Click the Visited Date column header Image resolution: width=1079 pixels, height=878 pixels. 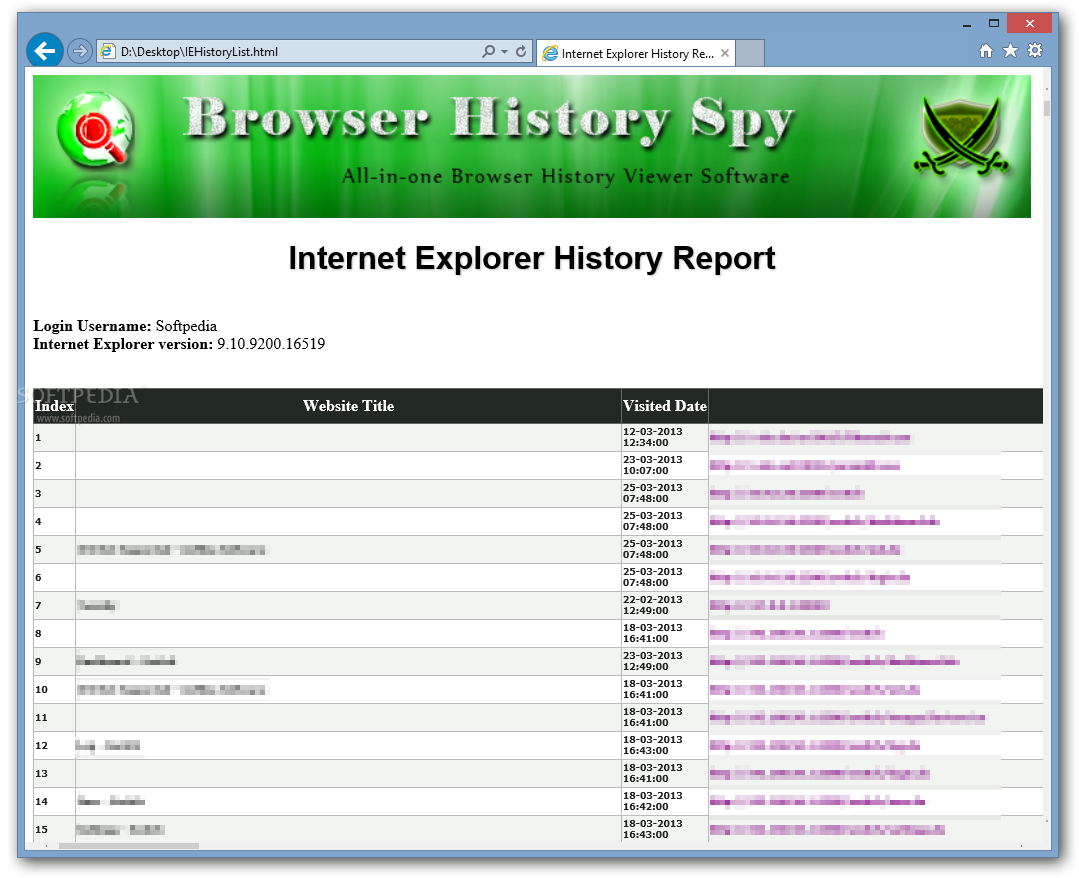(665, 406)
